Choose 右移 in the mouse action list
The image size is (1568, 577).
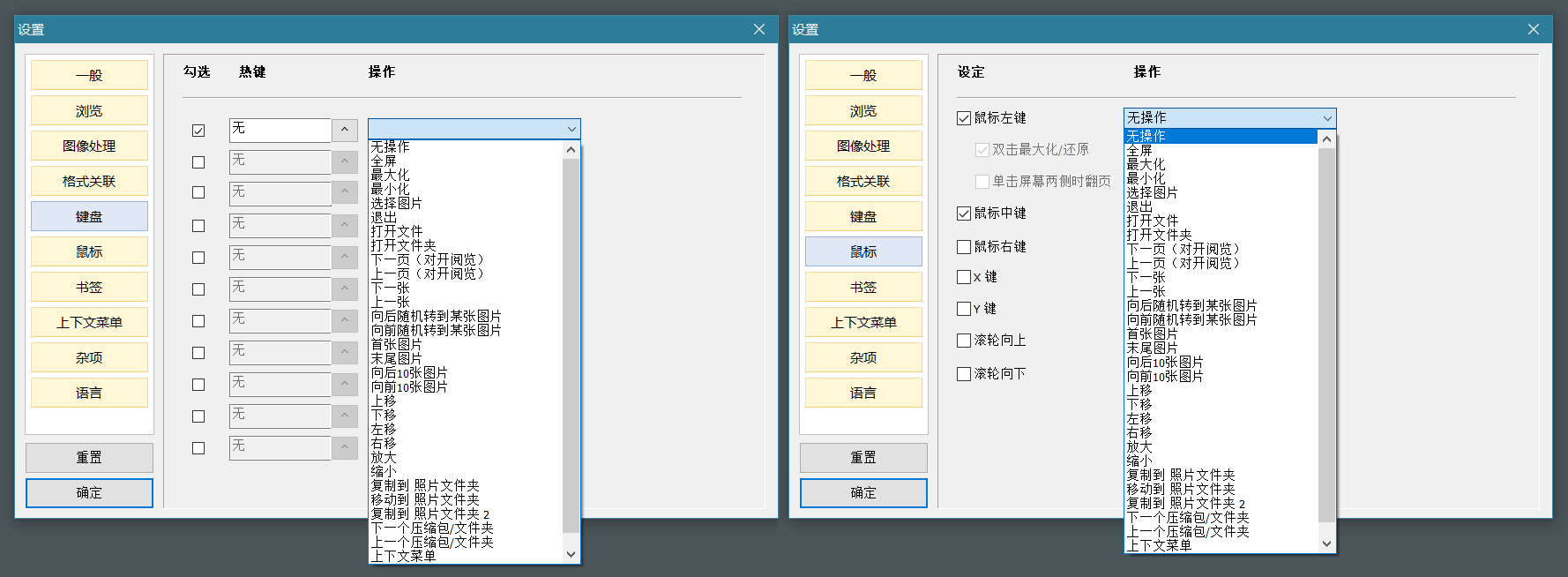[1221, 432]
